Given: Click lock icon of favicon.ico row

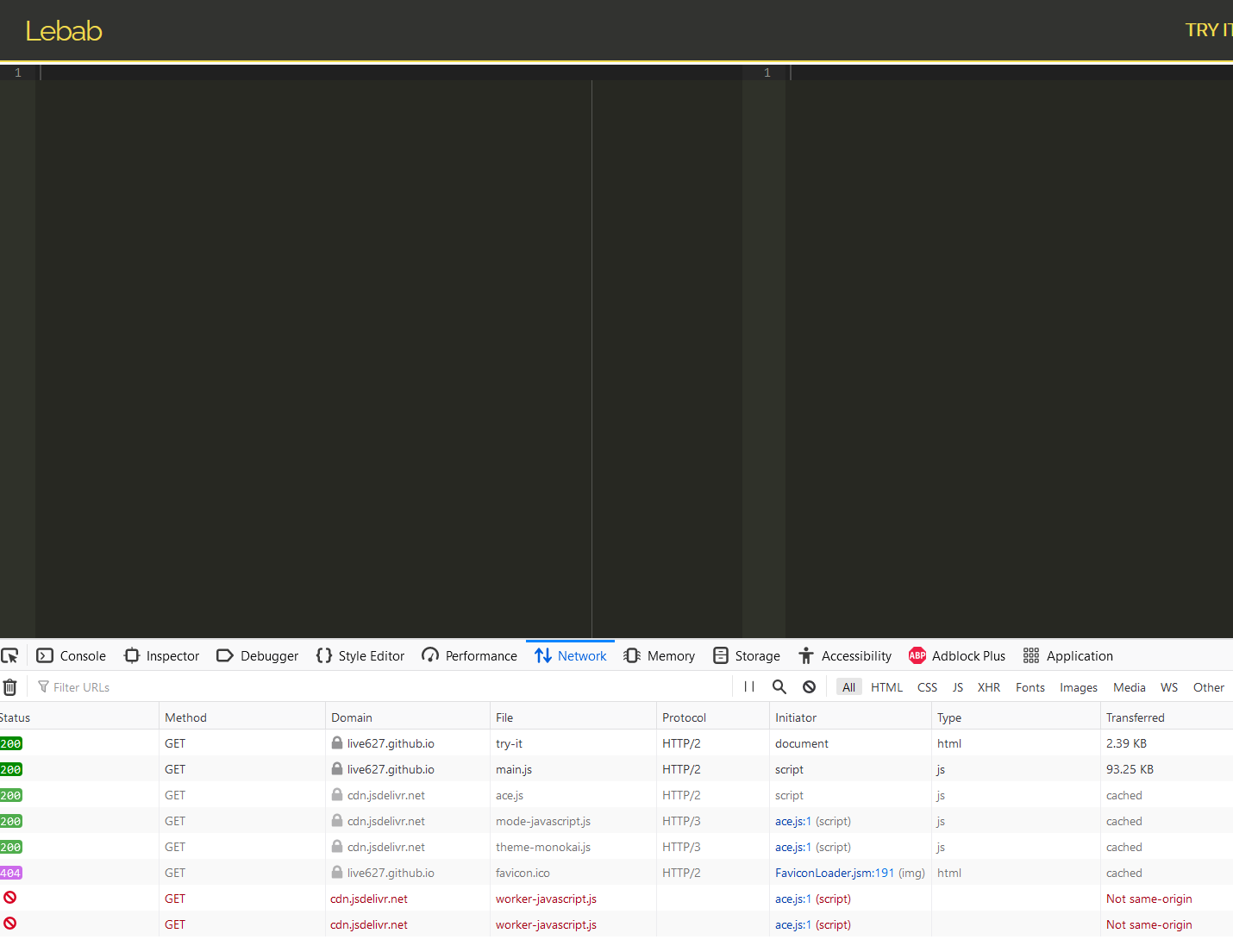Looking at the screenshot, I should coord(337,872).
